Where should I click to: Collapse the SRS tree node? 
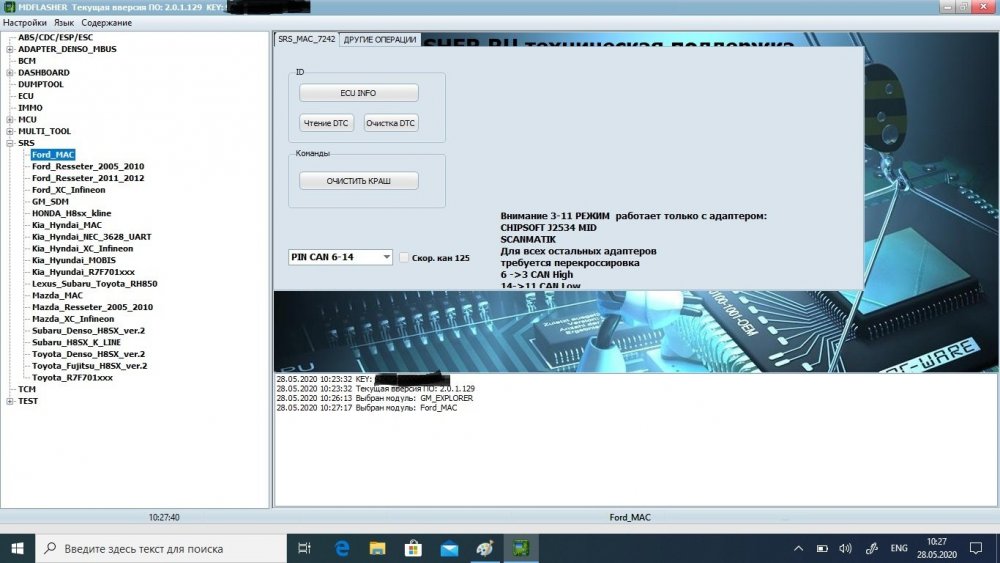tap(10, 143)
